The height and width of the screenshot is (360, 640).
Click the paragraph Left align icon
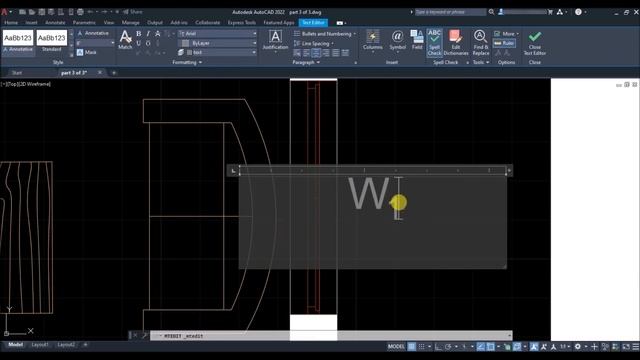pos(306,53)
